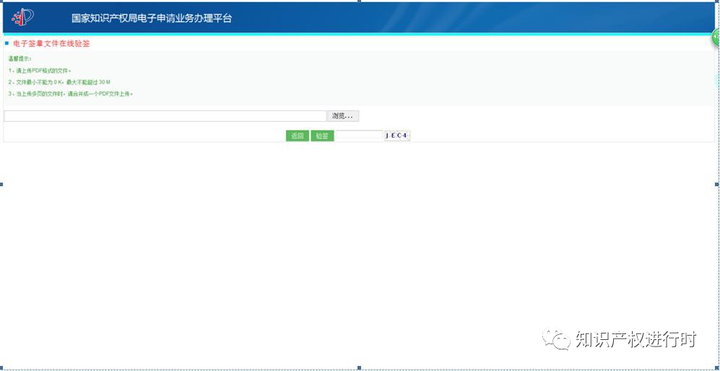Click the header title 国家知识产权局电子申请业务办理平台
Viewport: 720px width, 371px height.
[152, 18]
